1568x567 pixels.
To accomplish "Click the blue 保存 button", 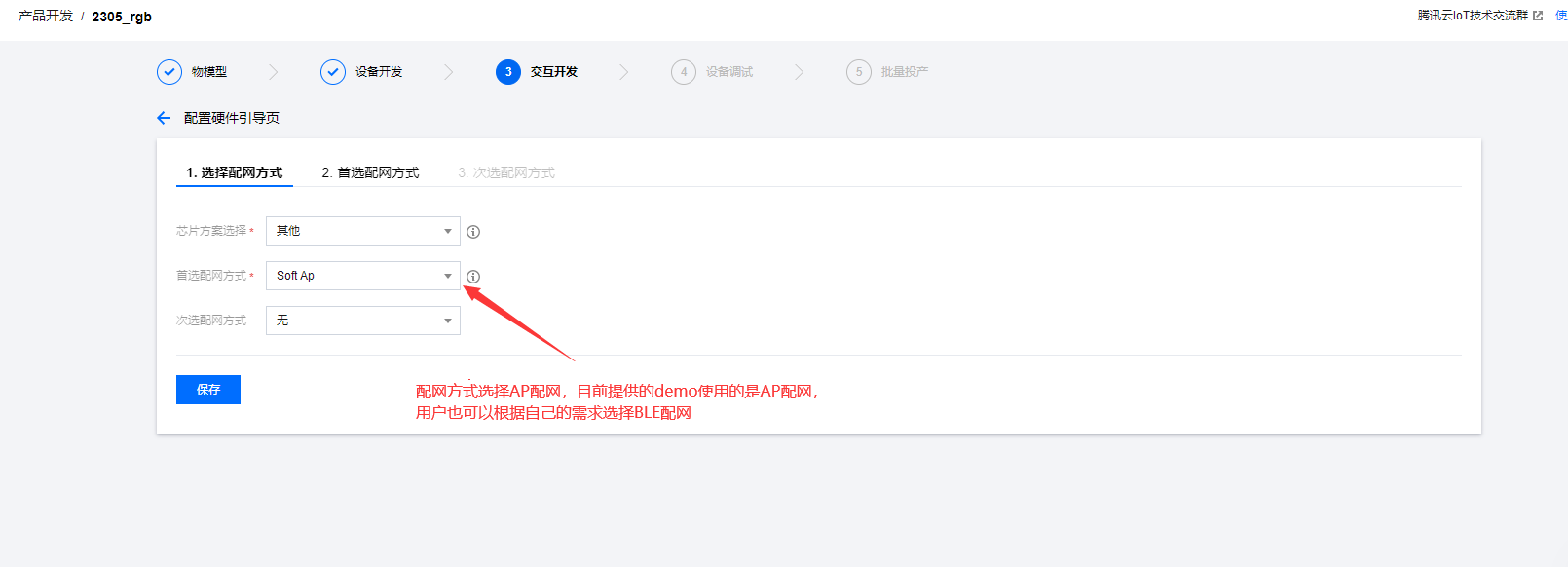I will [x=208, y=390].
